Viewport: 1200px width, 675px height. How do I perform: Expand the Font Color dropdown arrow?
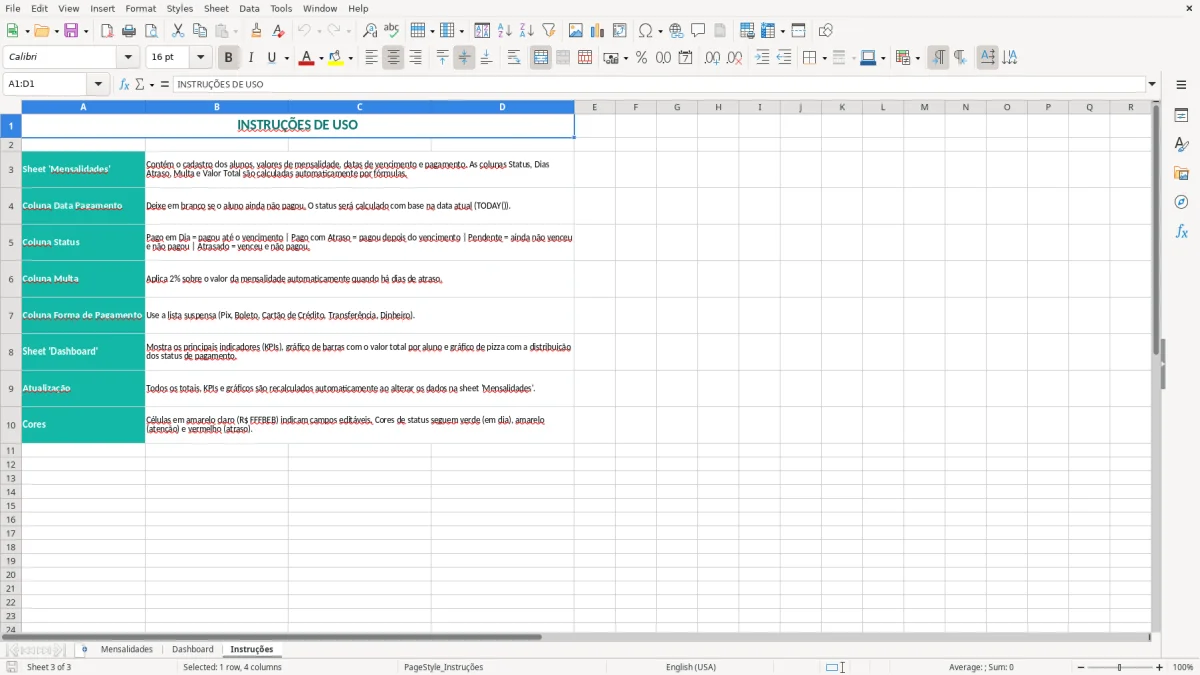click(320, 58)
